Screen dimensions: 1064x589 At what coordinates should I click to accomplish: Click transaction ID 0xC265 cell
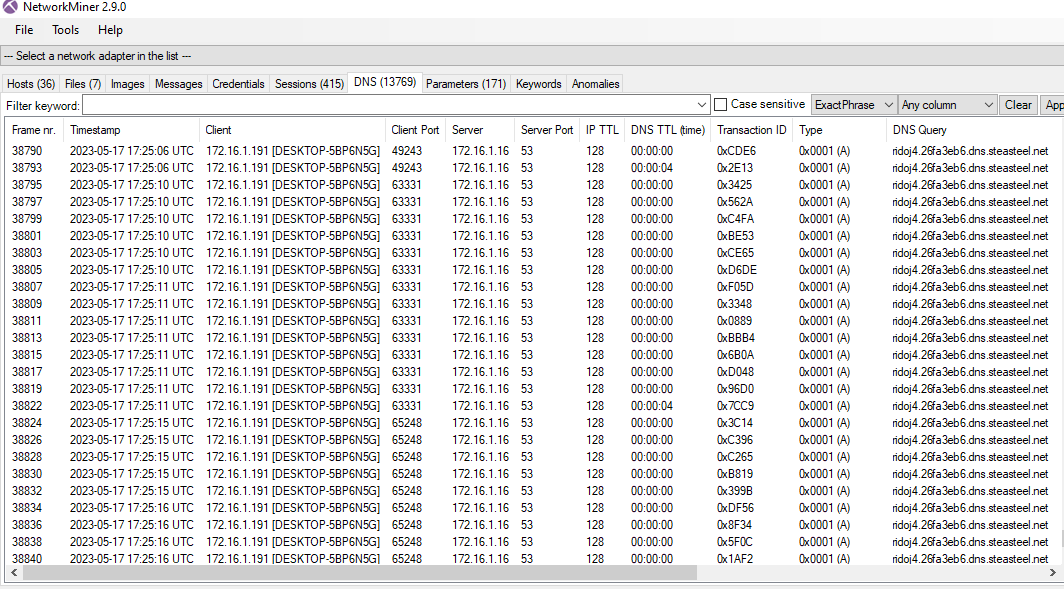coord(735,457)
